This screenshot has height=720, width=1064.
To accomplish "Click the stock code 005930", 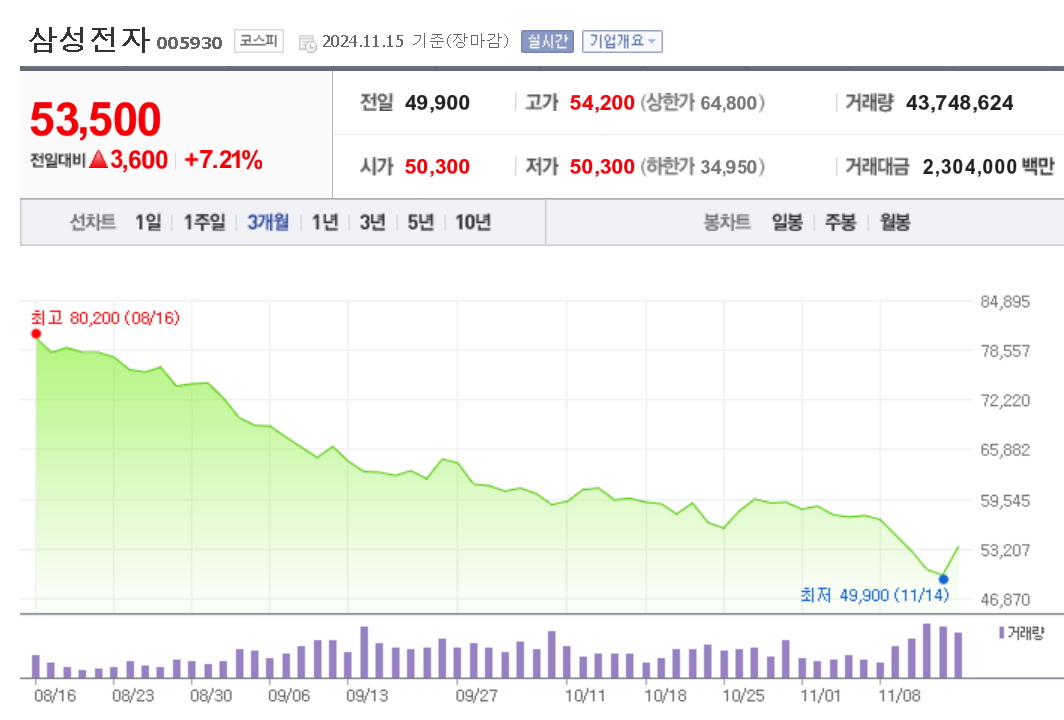I will pos(189,43).
